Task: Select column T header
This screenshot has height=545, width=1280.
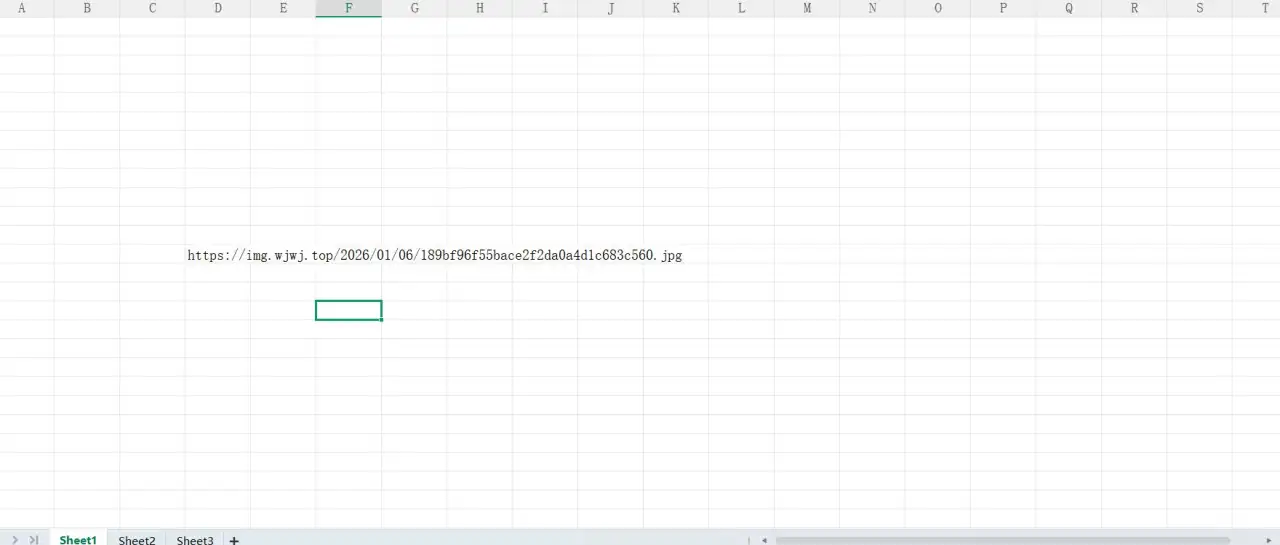Action: 1257,8
